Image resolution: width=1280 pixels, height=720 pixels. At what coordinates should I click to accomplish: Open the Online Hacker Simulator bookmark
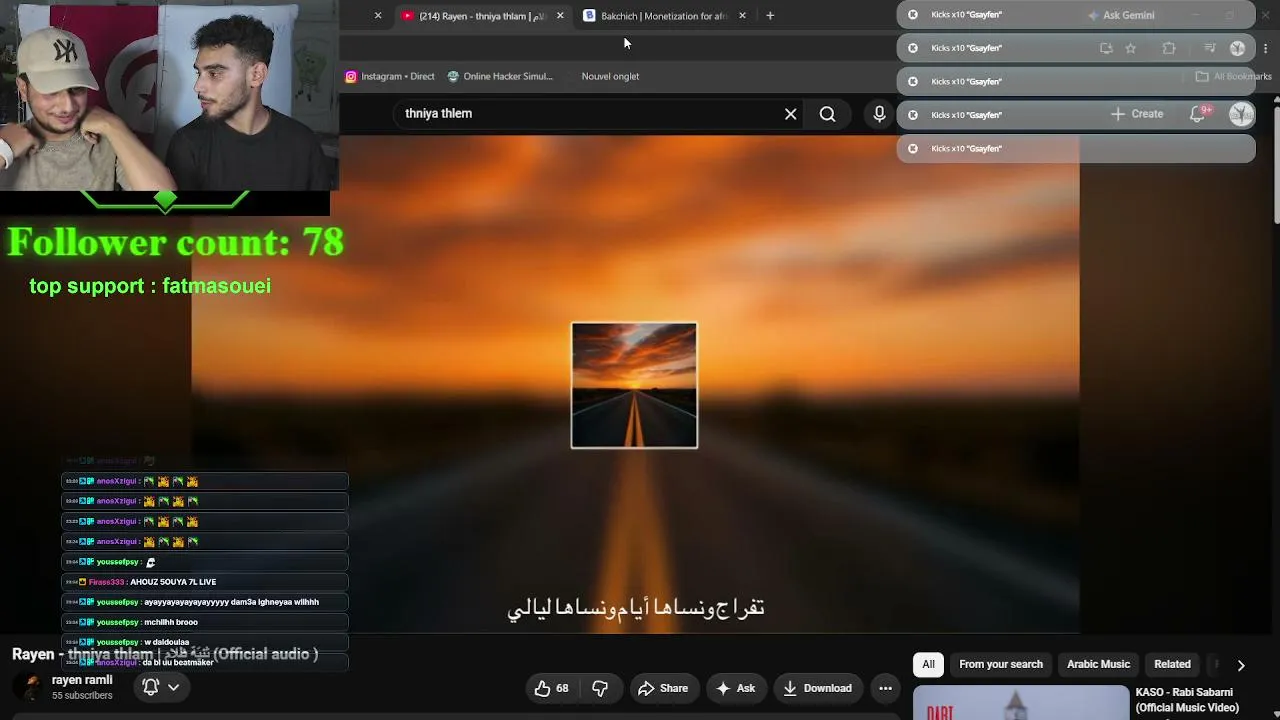coord(500,76)
